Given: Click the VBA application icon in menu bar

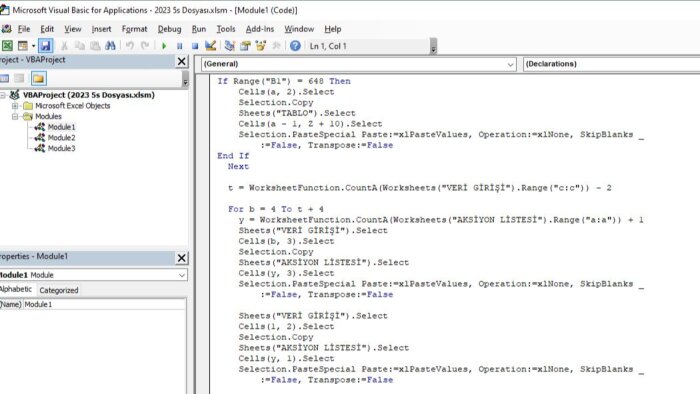Looking at the screenshot, I should [6, 29].
